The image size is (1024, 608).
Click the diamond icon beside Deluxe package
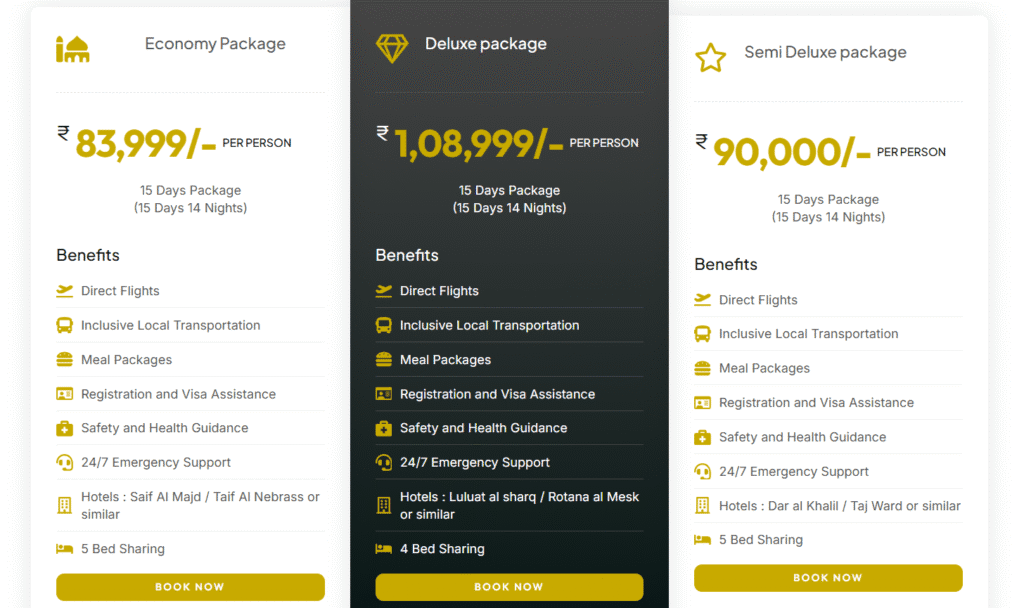[392, 48]
